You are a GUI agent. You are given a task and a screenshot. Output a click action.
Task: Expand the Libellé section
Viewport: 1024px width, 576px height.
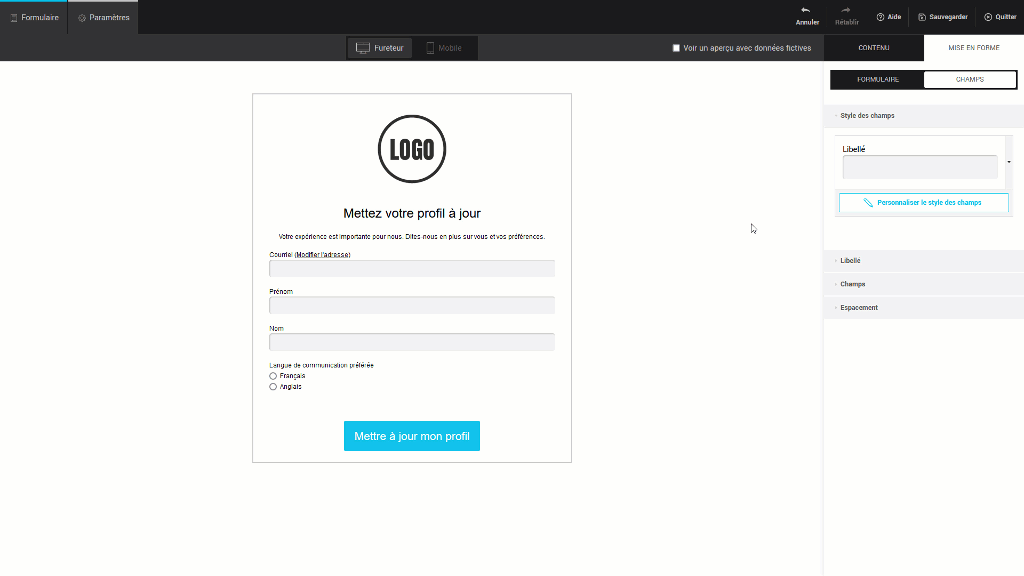(x=850, y=261)
